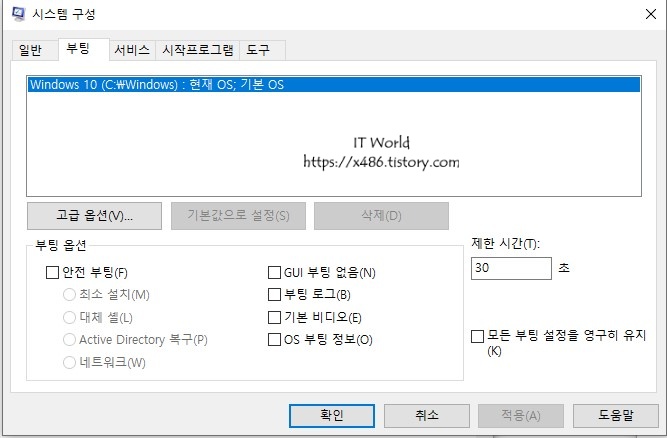The image size is (667, 438).
Task: Click the 시스템 구성 title bar icon
Action: coord(18,14)
